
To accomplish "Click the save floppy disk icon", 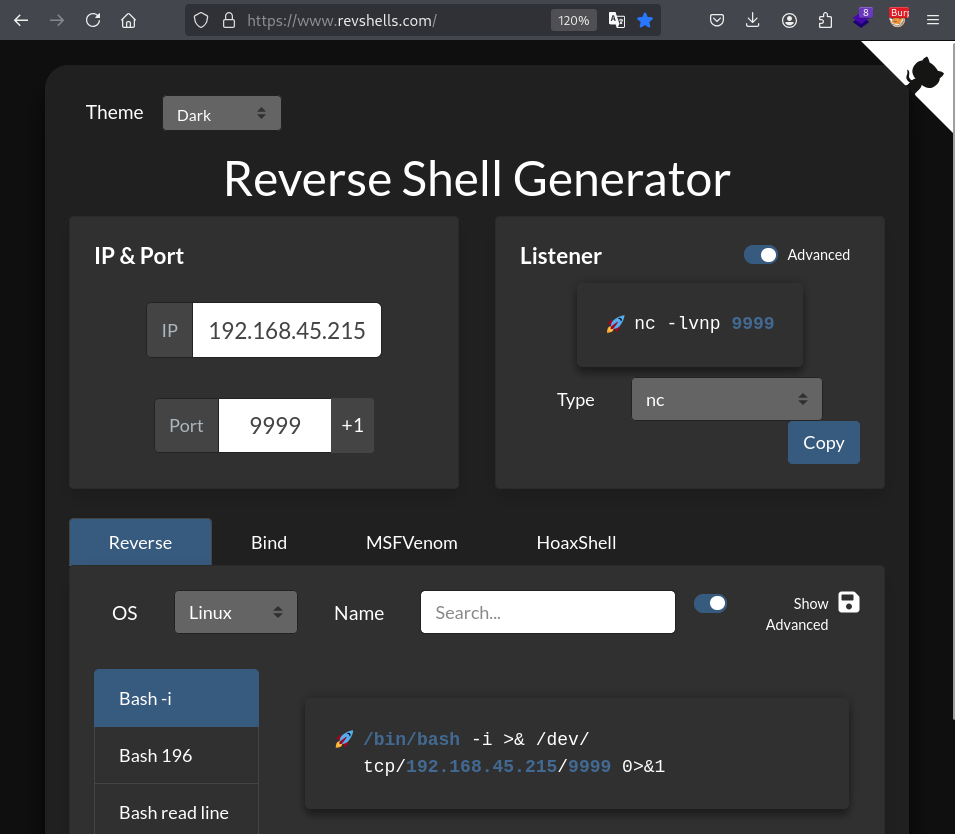I will (x=849, y=603).
